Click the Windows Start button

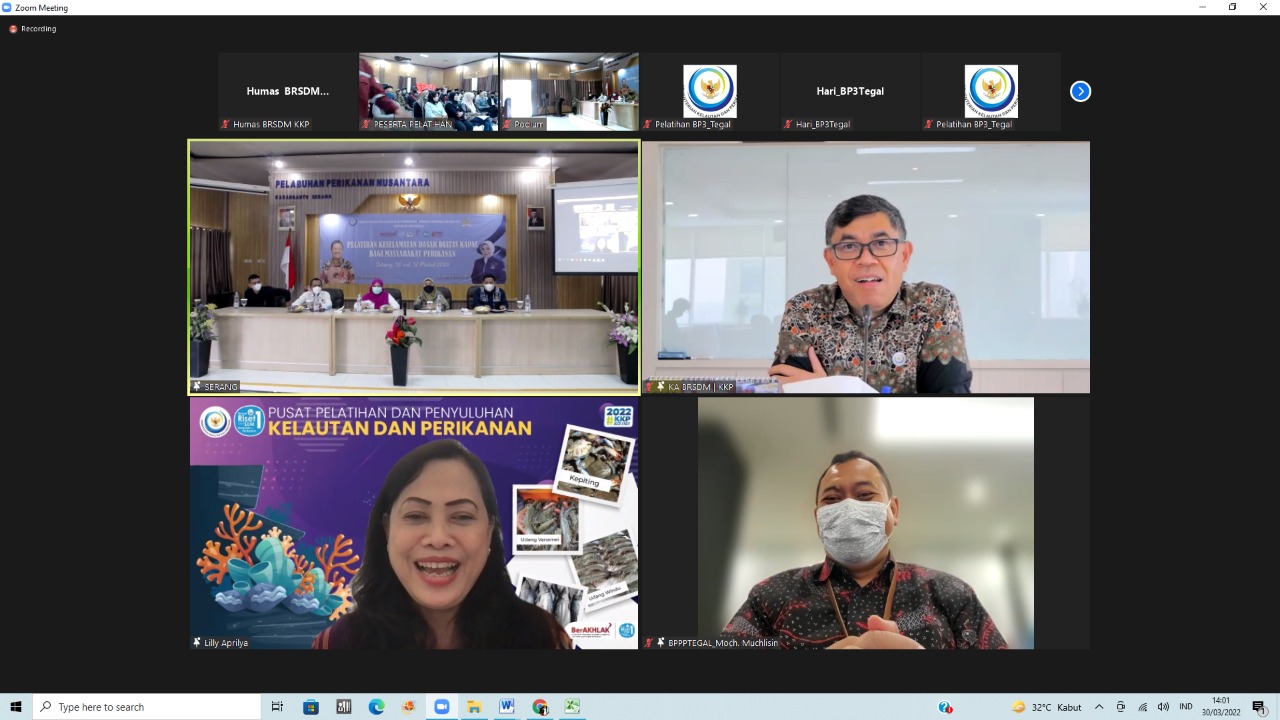(x=16, y=707)
